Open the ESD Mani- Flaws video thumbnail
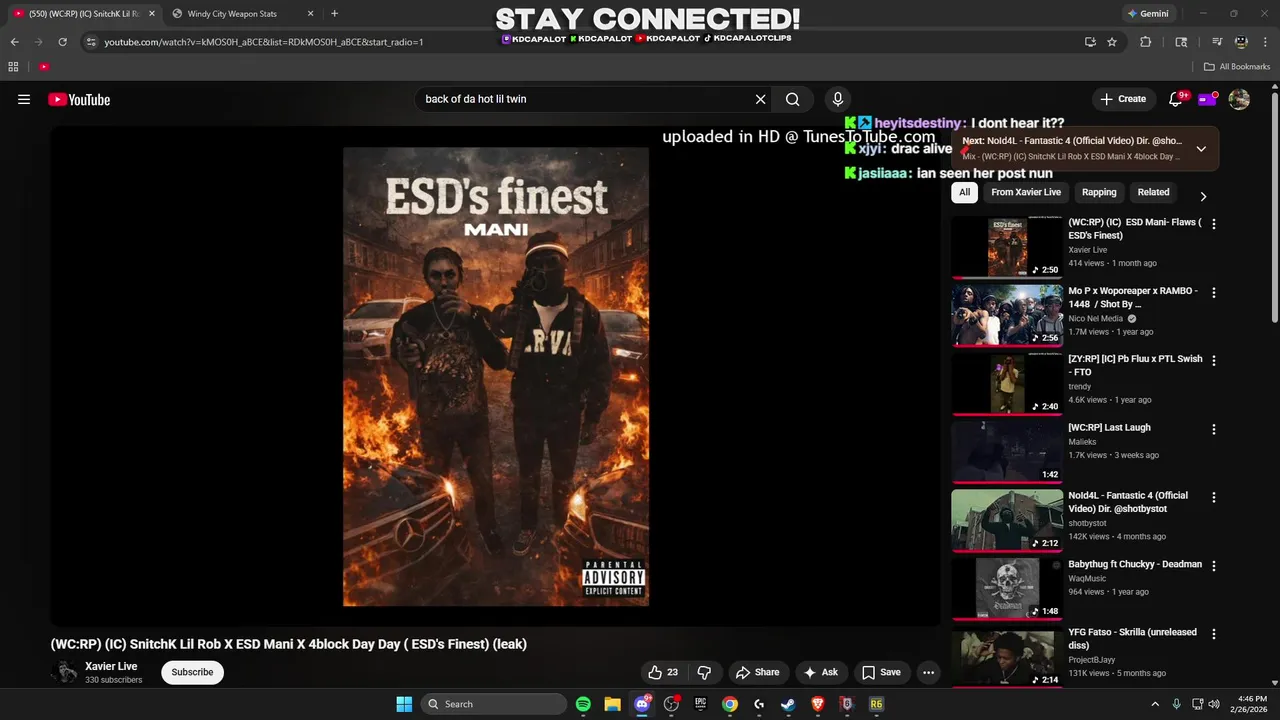Image resolution: width=1280 pixels, height=720 pixels. tap(1007, 247)
